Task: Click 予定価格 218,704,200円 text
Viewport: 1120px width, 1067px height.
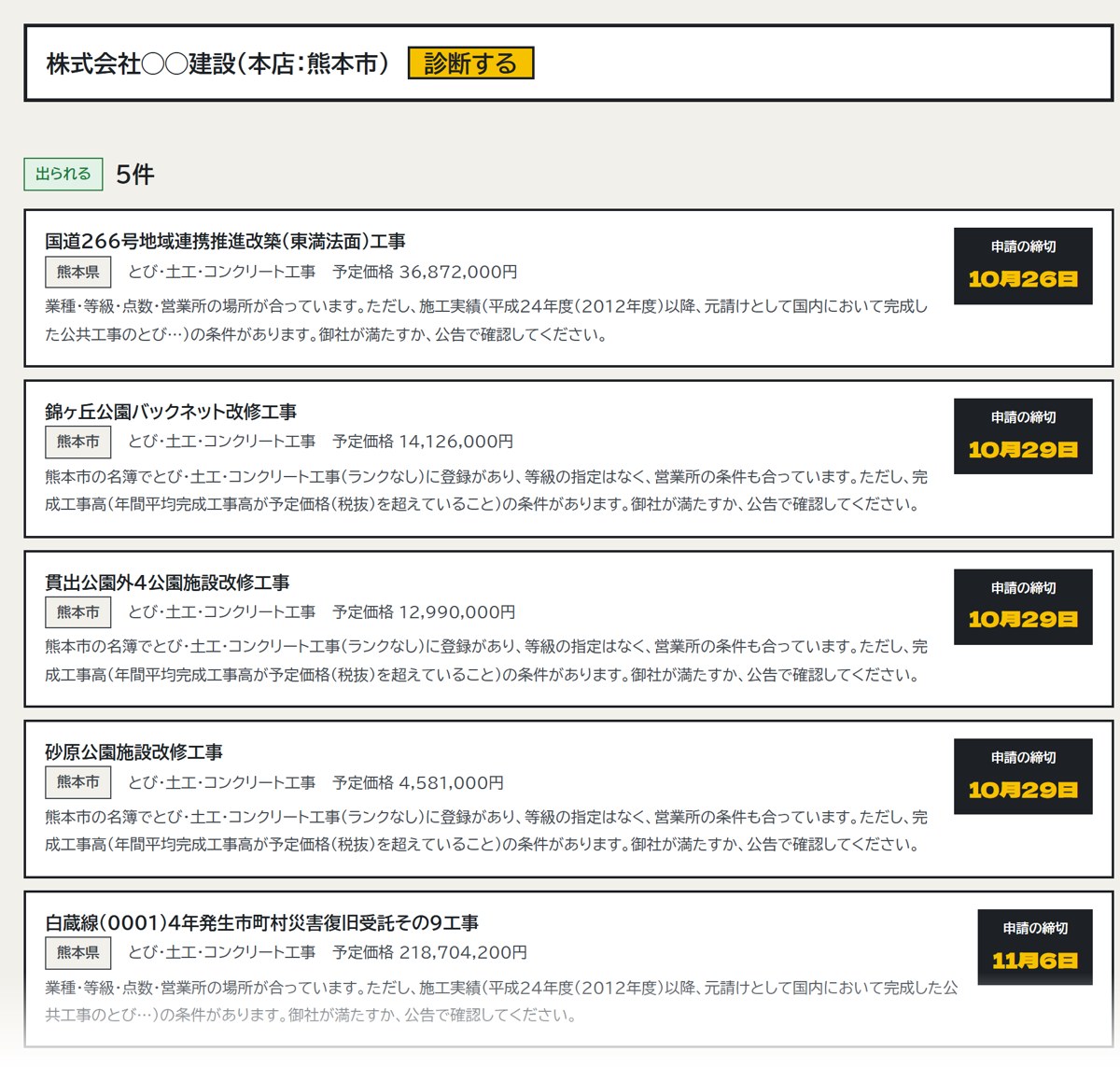Action: pyautogui.click(x=430, y=953)
